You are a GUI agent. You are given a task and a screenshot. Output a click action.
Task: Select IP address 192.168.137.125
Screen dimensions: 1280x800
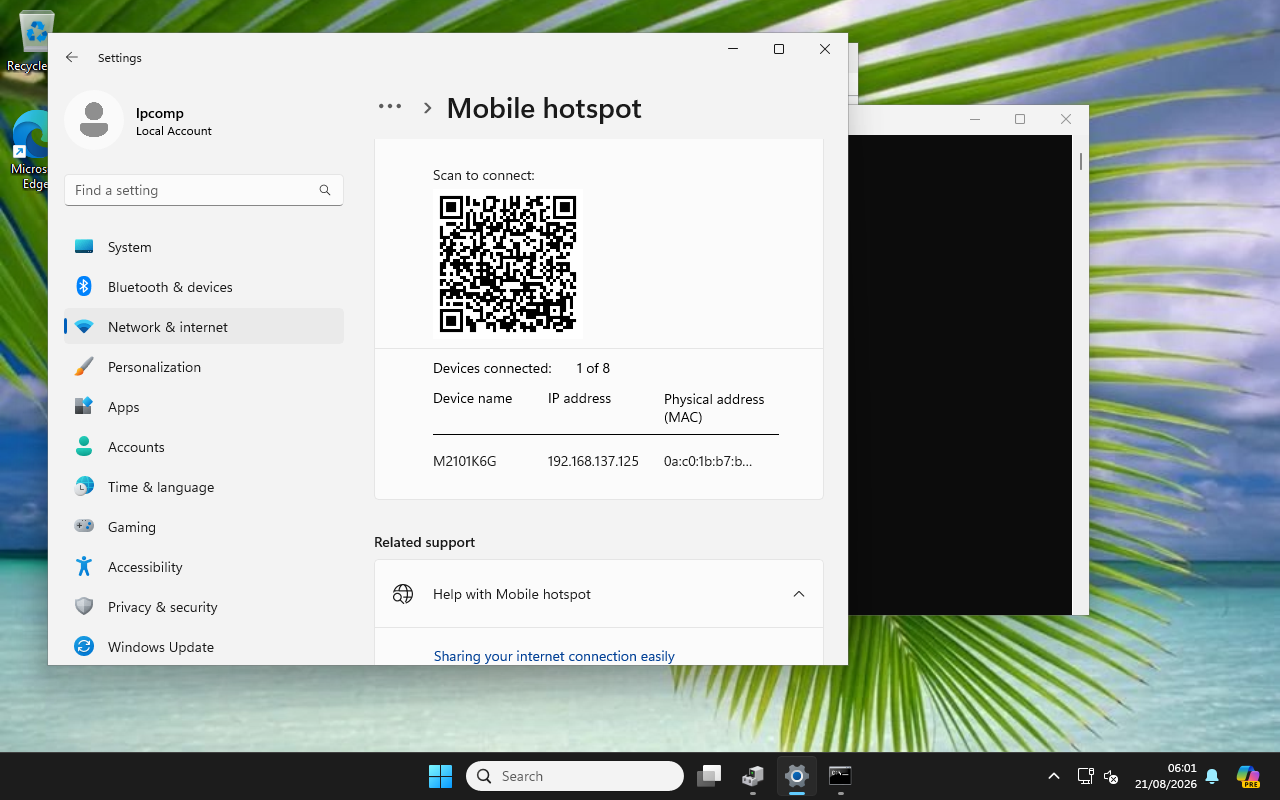593,461
